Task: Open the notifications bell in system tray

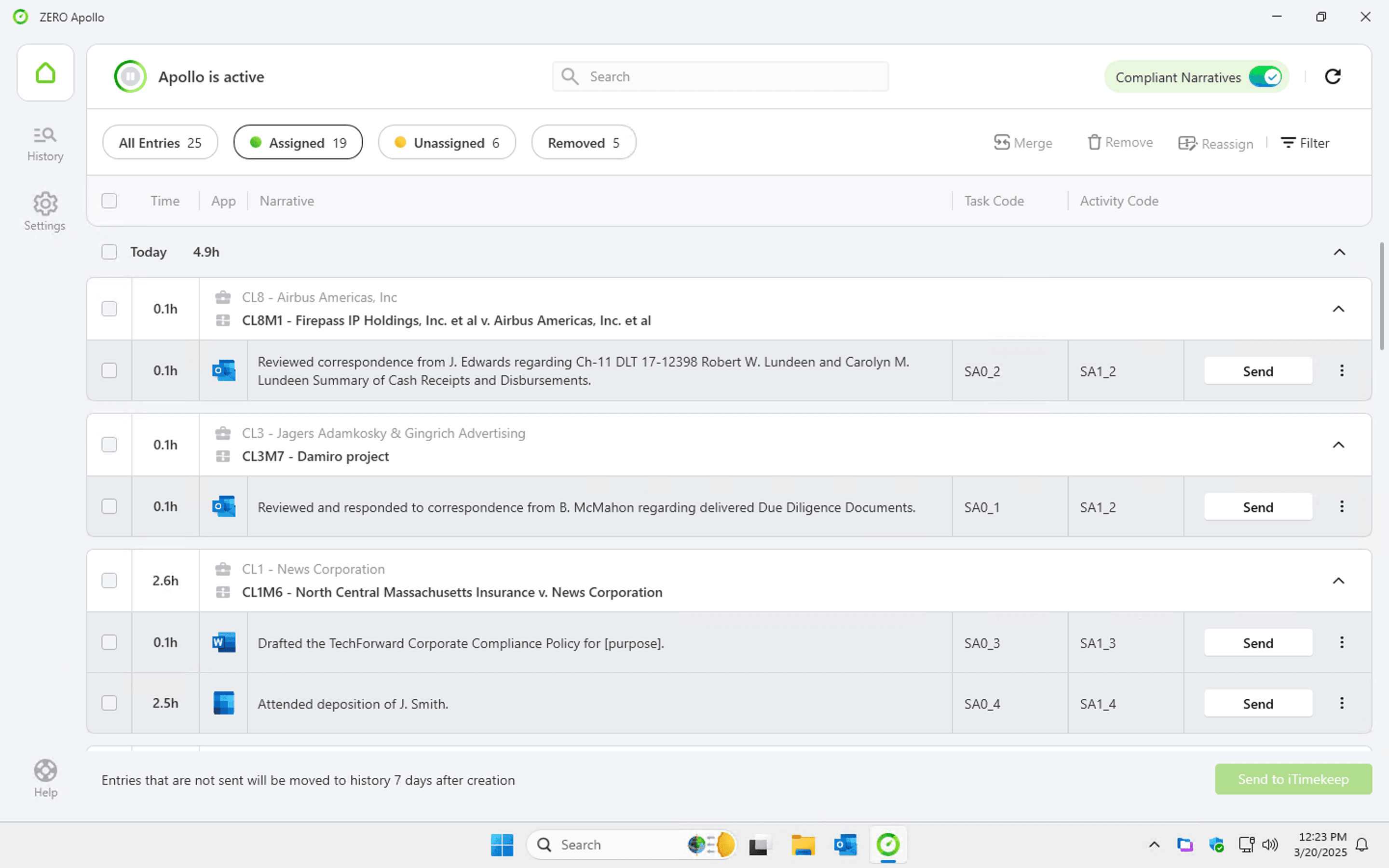Action: click(1362, 845)
